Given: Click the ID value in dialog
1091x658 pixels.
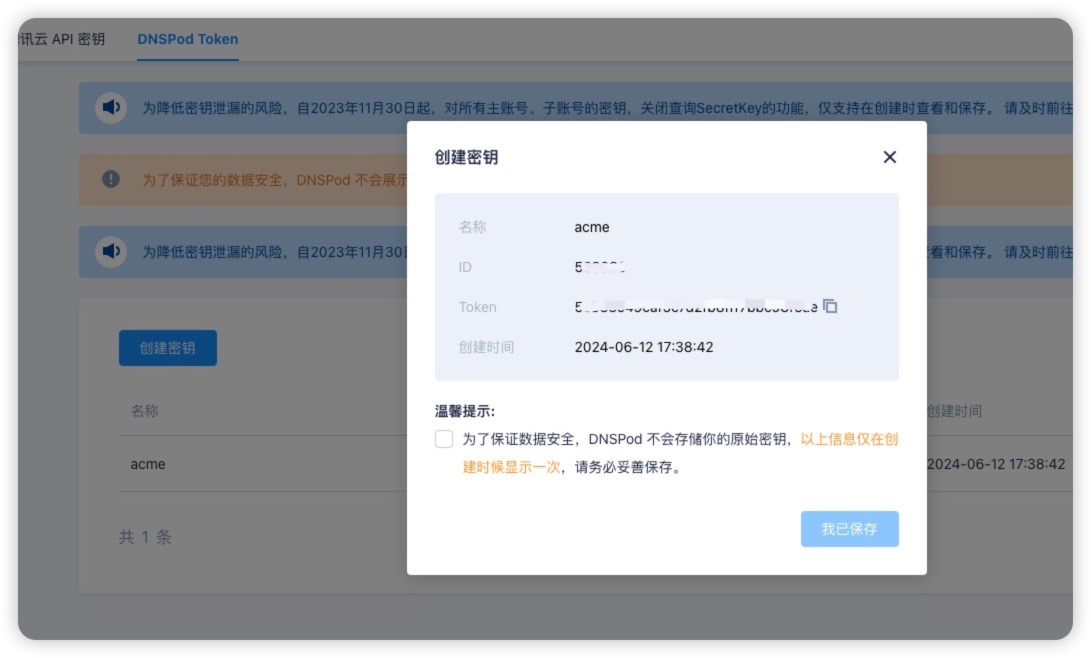Looking at the screenshot, I should point(600,267).
